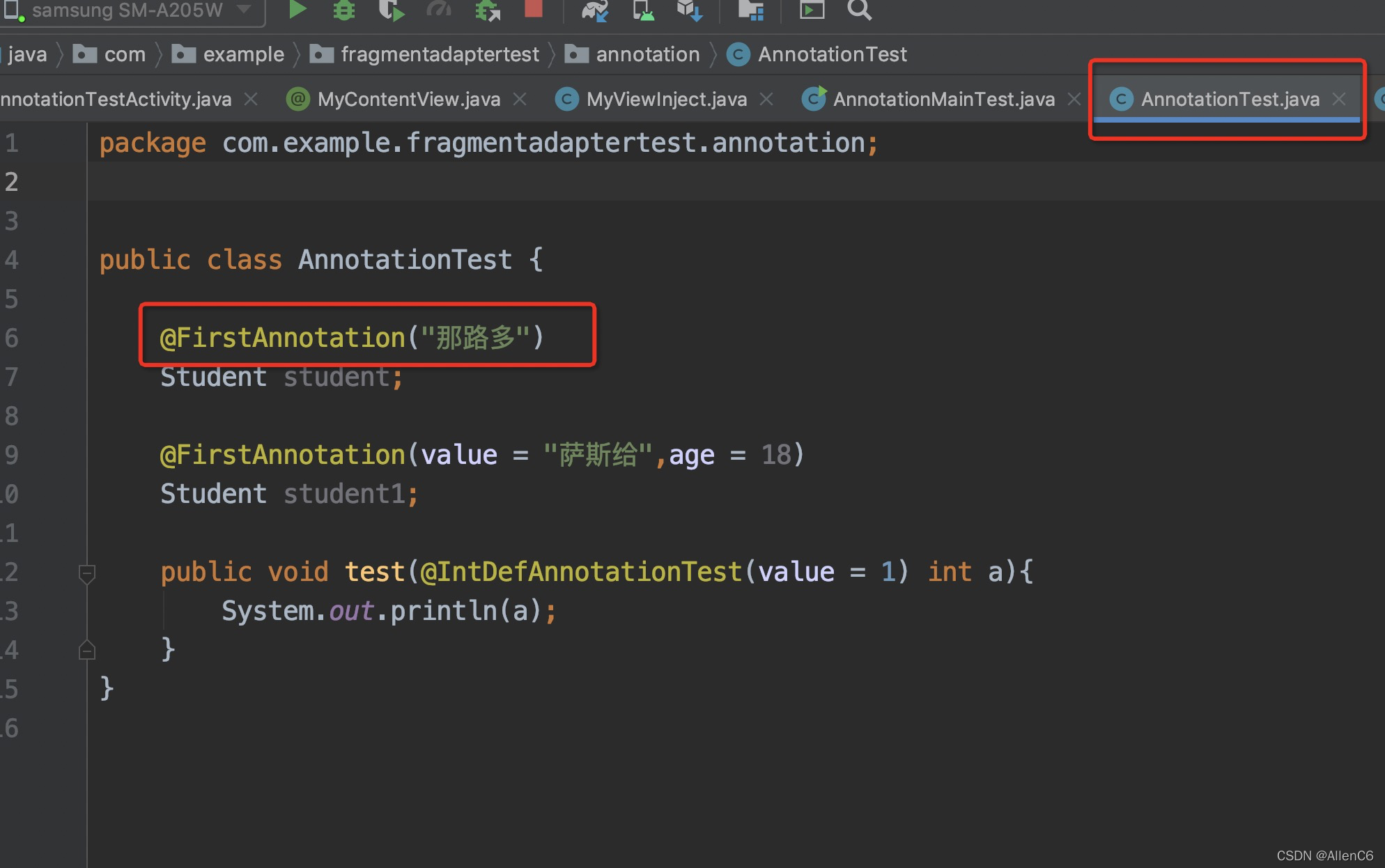Stop the running app red square
This screenshot has width=1385, height=868.
(x=534, y=8)
